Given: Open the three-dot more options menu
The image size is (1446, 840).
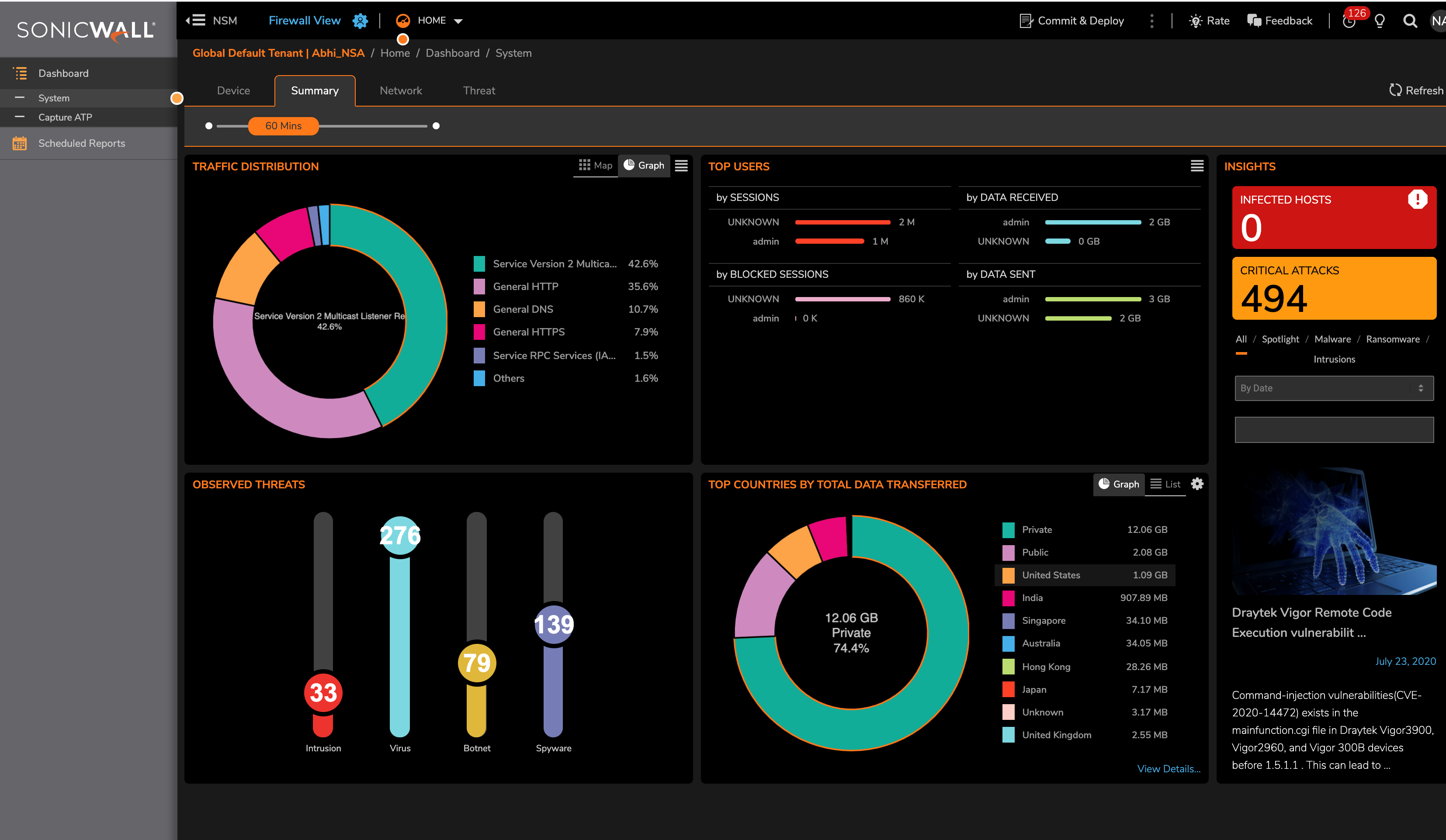Looking at the screenshot, I should pyautogui.click(x=1151, y=21).
